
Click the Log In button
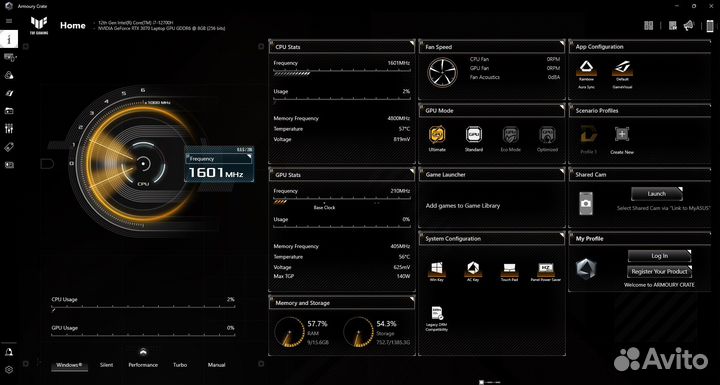[x=659, y=256]
